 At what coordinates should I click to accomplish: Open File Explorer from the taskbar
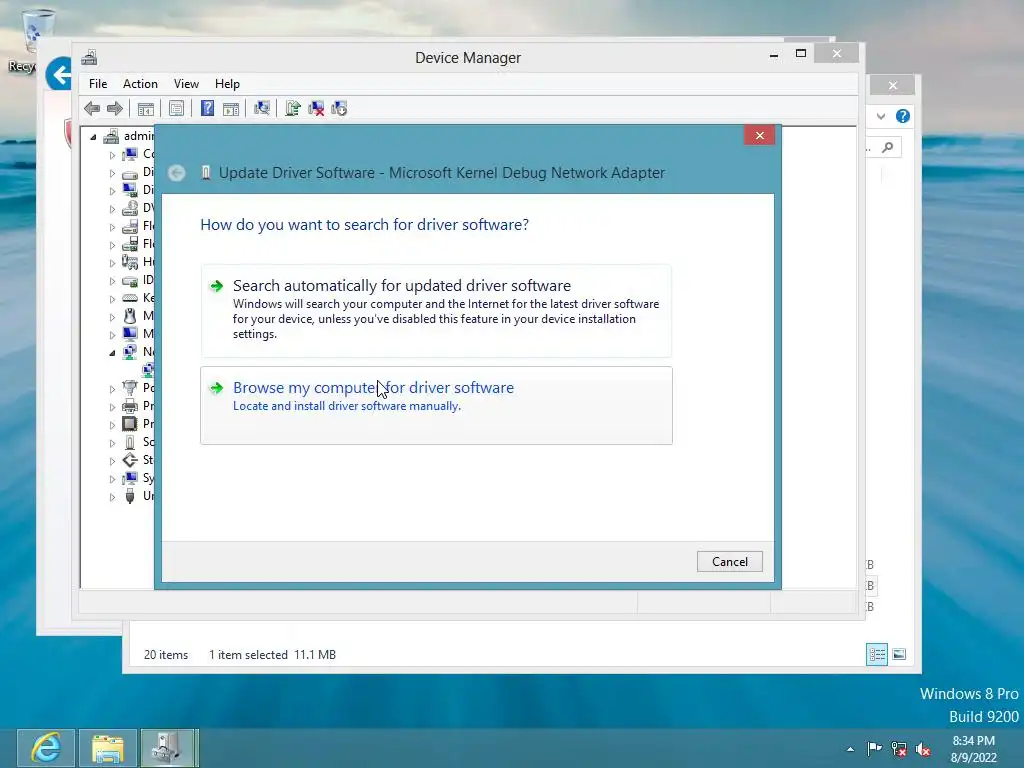pos(108,748)
